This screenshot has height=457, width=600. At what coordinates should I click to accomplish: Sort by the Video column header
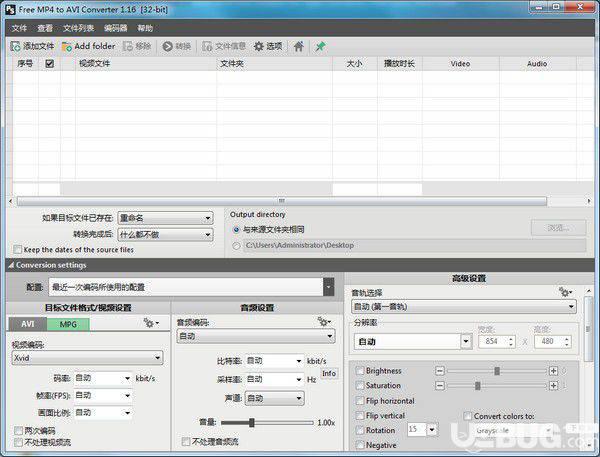pyautogui.click(x=460, y=64)
